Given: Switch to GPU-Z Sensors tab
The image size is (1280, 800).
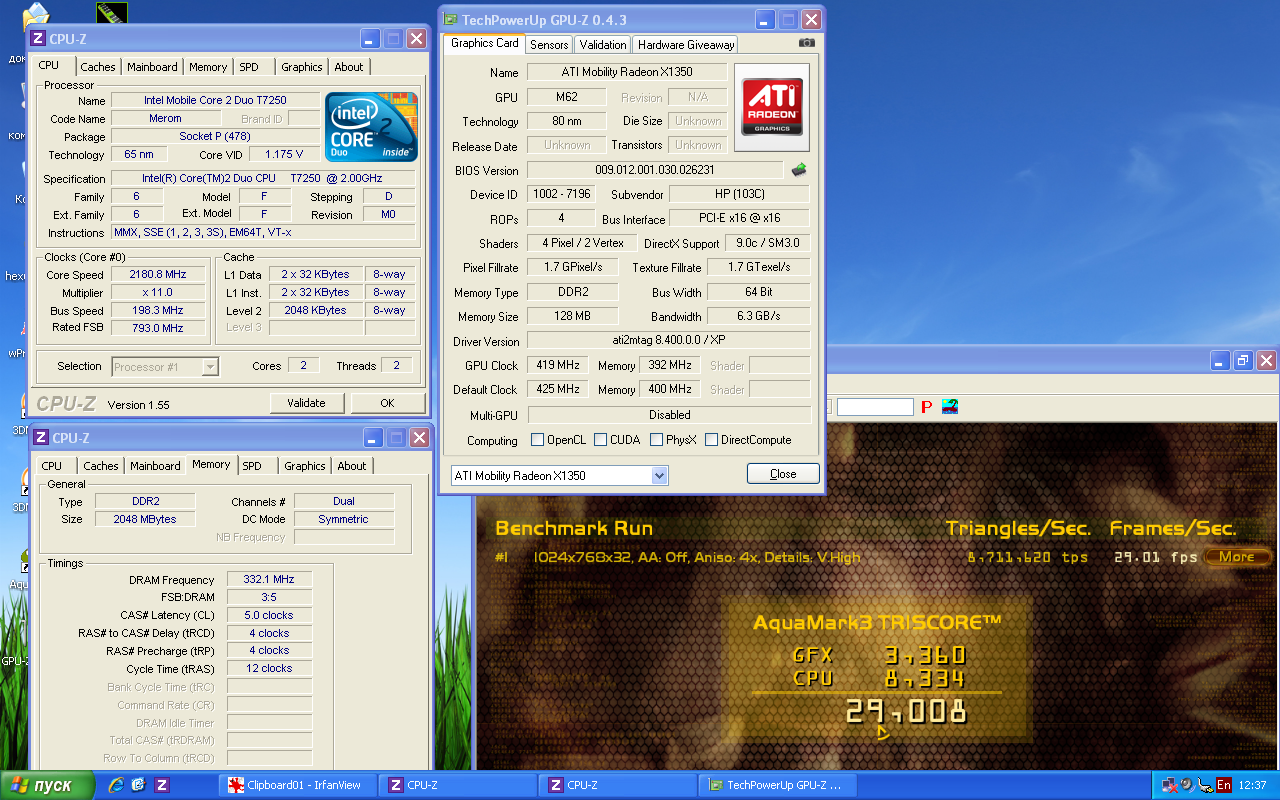Looking at the screenshot, I should coord(549,45).
